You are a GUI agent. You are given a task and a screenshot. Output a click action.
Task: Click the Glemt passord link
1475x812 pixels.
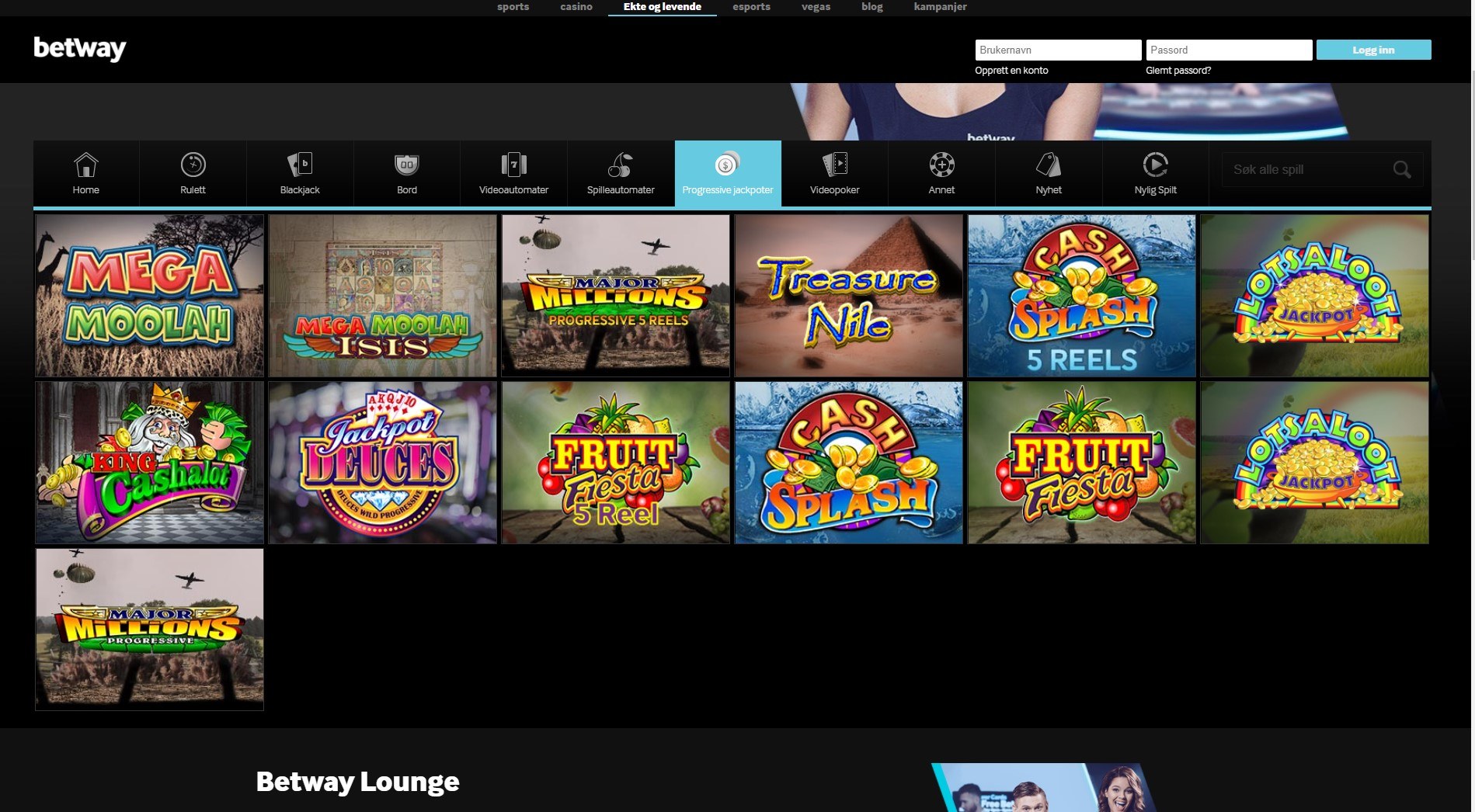pyautogui.click(x=1178, y=70)
